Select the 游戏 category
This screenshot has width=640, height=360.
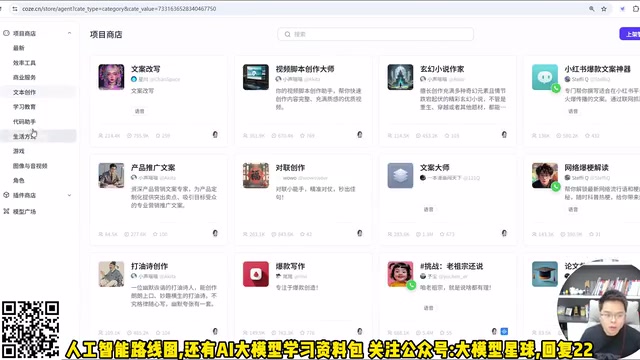[x=19, y=151]
